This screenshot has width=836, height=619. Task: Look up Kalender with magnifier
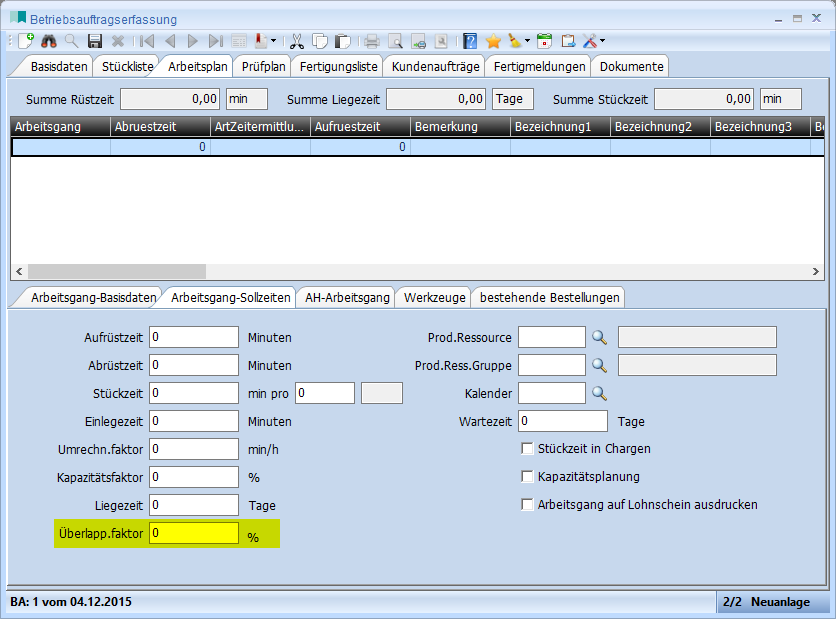599,393
